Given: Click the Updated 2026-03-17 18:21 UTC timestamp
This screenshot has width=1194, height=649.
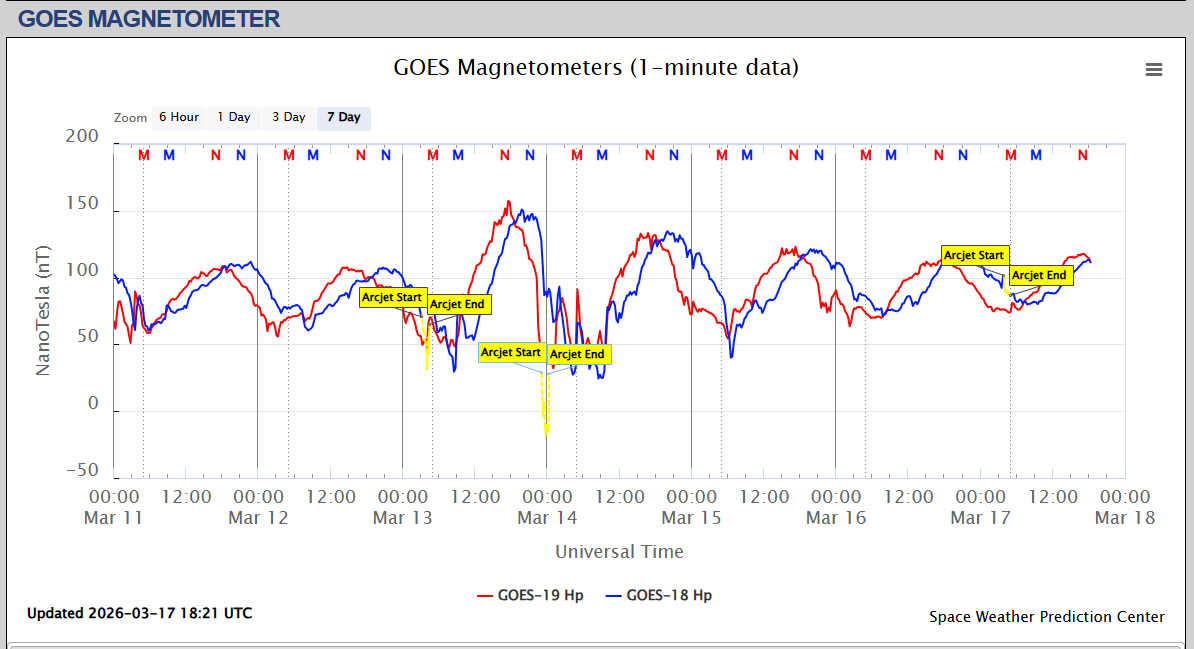Looking at the screenshot, I should 139,613.
